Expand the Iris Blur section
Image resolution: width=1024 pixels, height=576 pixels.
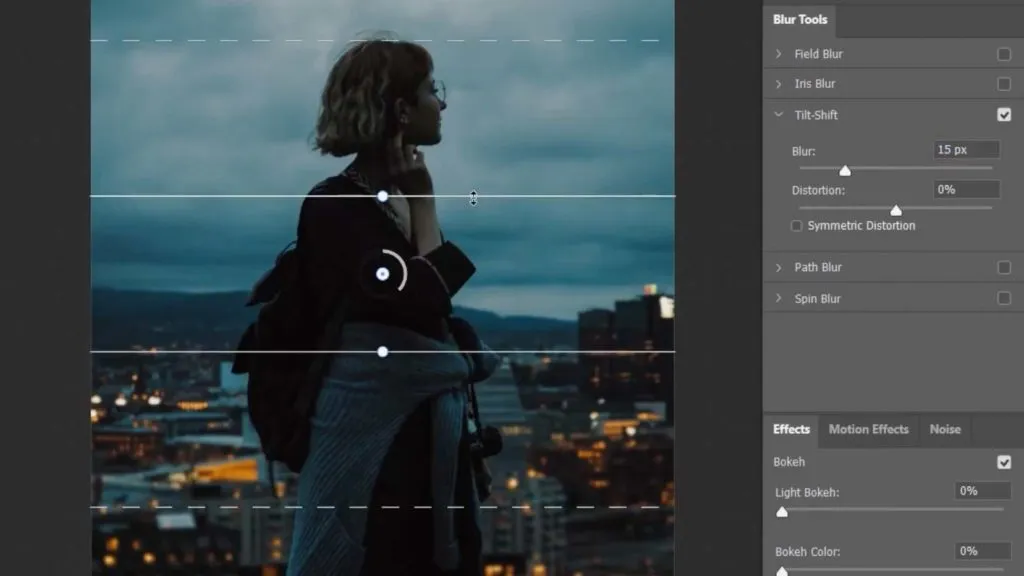click(x=779, y=83)
